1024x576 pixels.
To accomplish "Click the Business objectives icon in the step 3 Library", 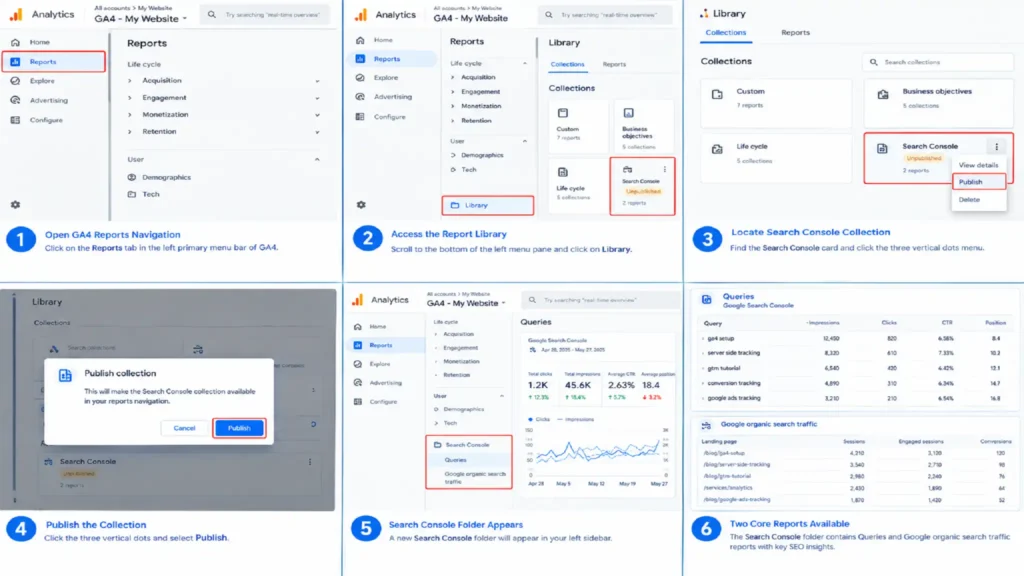I will [x=883, y=94].
